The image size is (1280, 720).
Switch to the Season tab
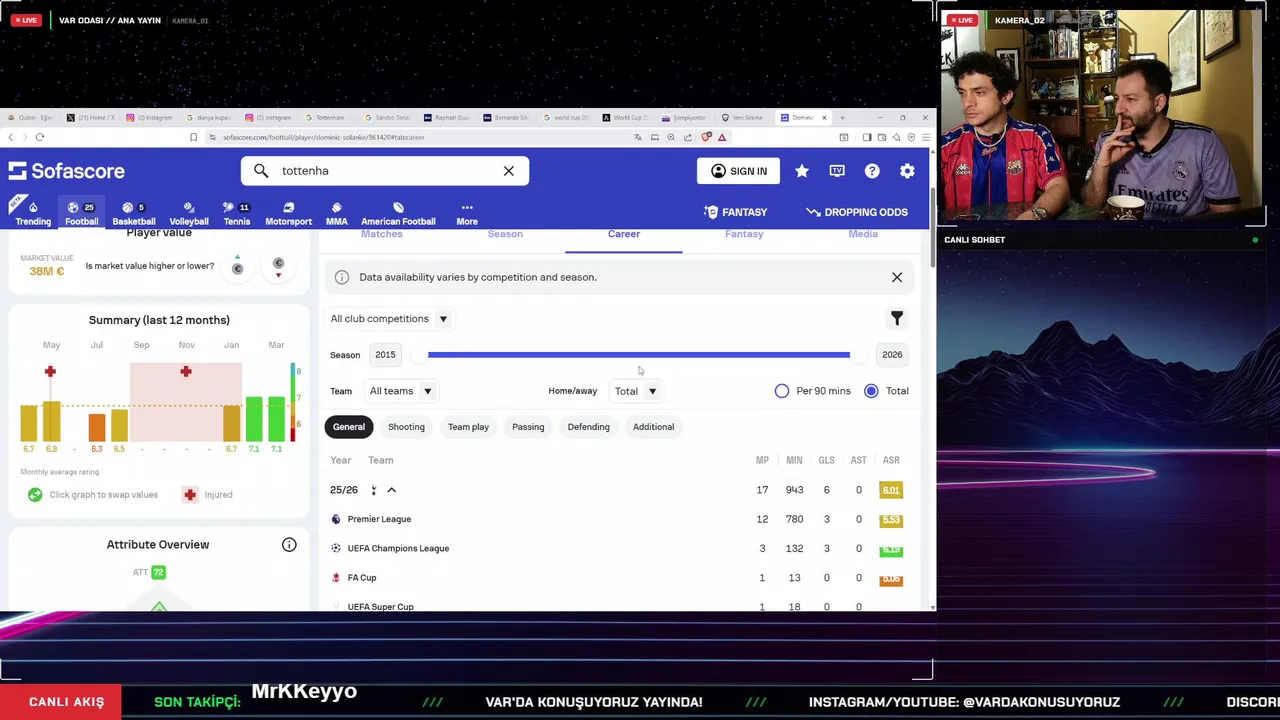coord(505,234)
